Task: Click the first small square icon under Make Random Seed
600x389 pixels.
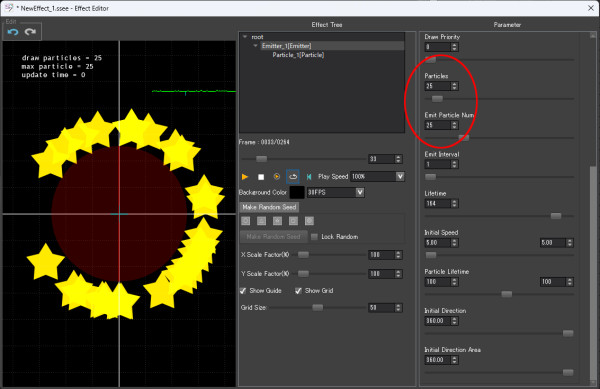Action: (x=246, y=221)
